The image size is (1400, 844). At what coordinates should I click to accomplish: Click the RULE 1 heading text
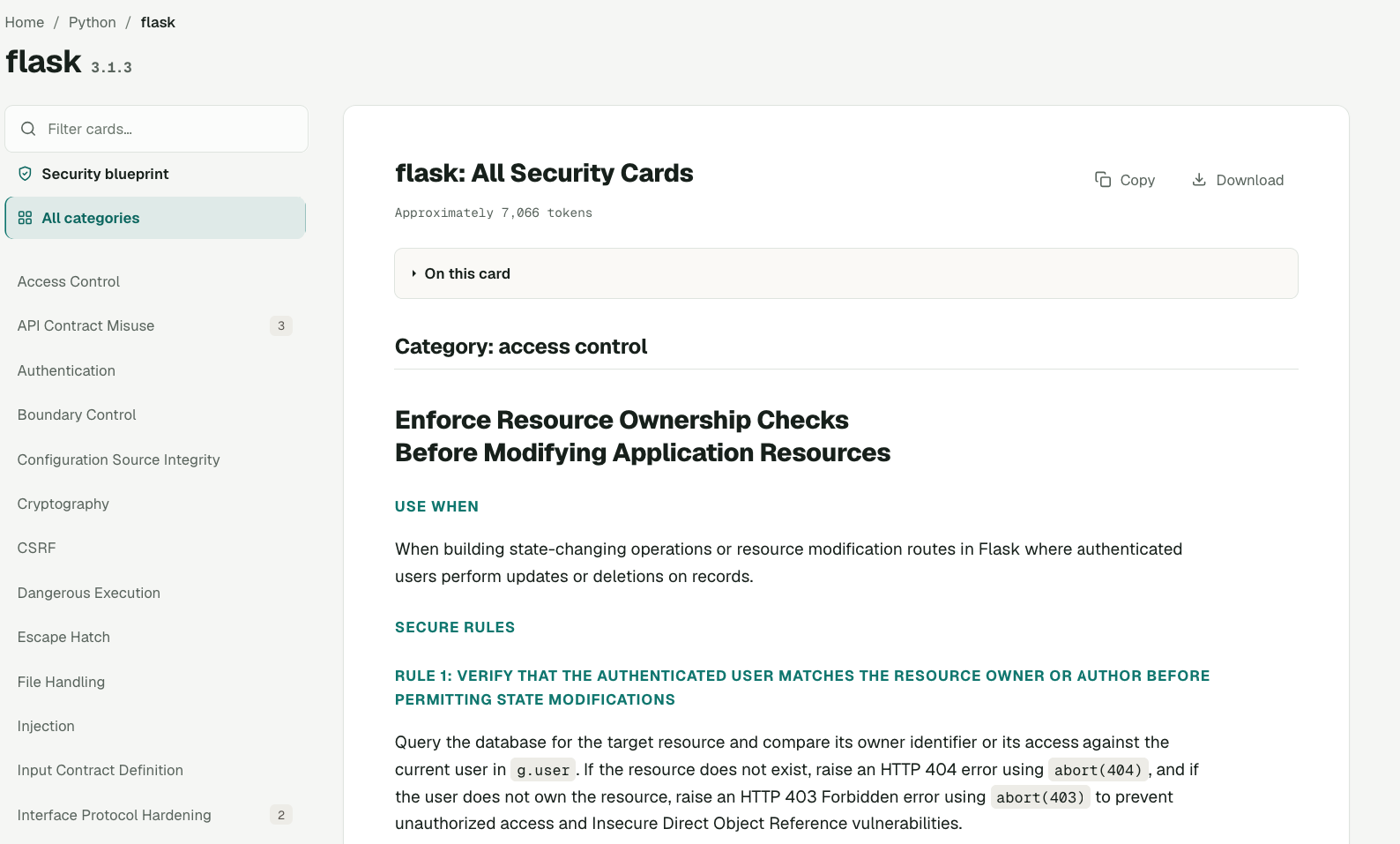pos(802,687)
